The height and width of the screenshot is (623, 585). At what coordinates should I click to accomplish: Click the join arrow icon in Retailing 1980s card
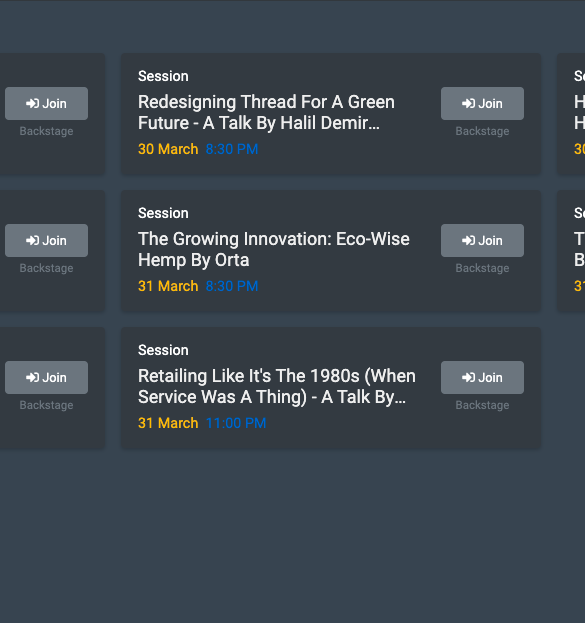[x=469, y=377]
